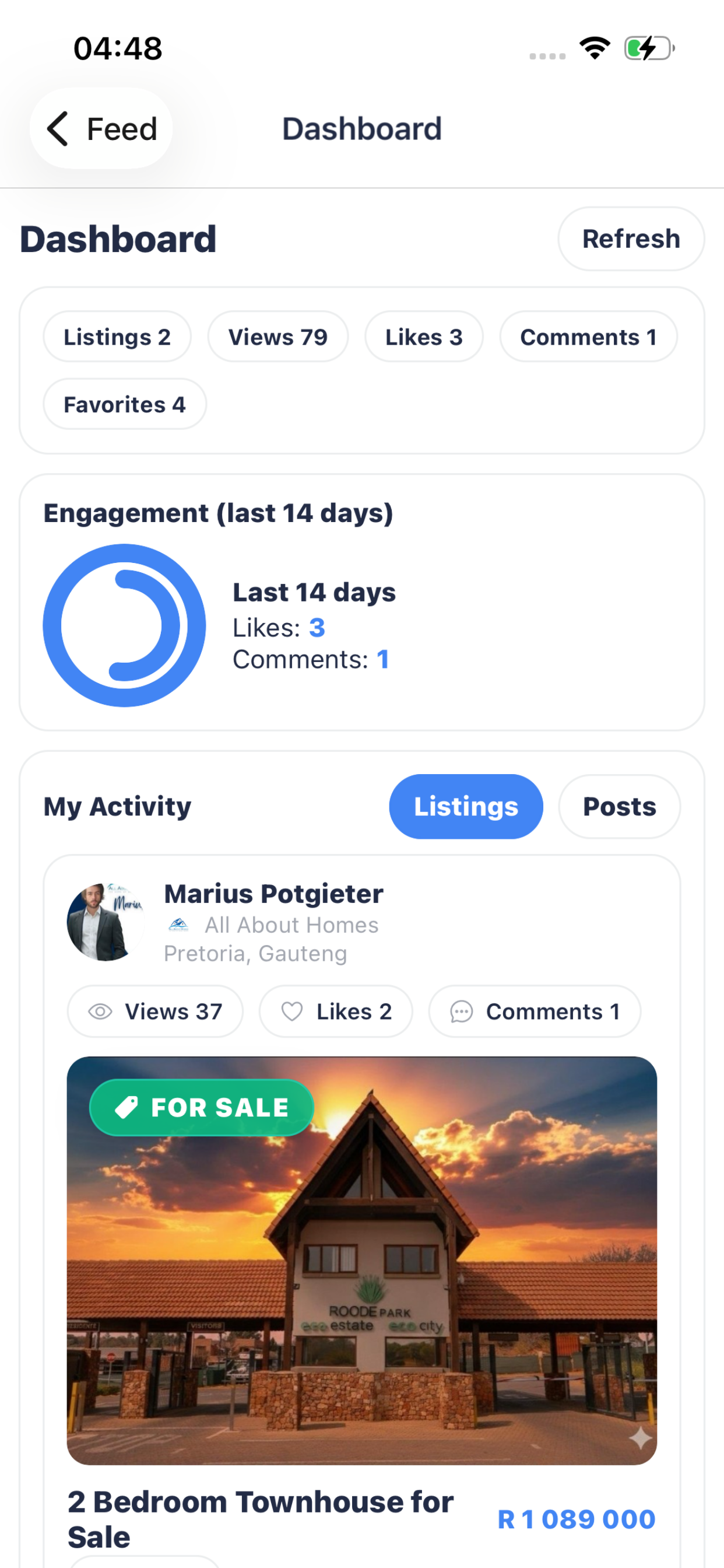The image size is (724, 1568).
Task: Tap the All About Homes agency logo
Action: 178,925
